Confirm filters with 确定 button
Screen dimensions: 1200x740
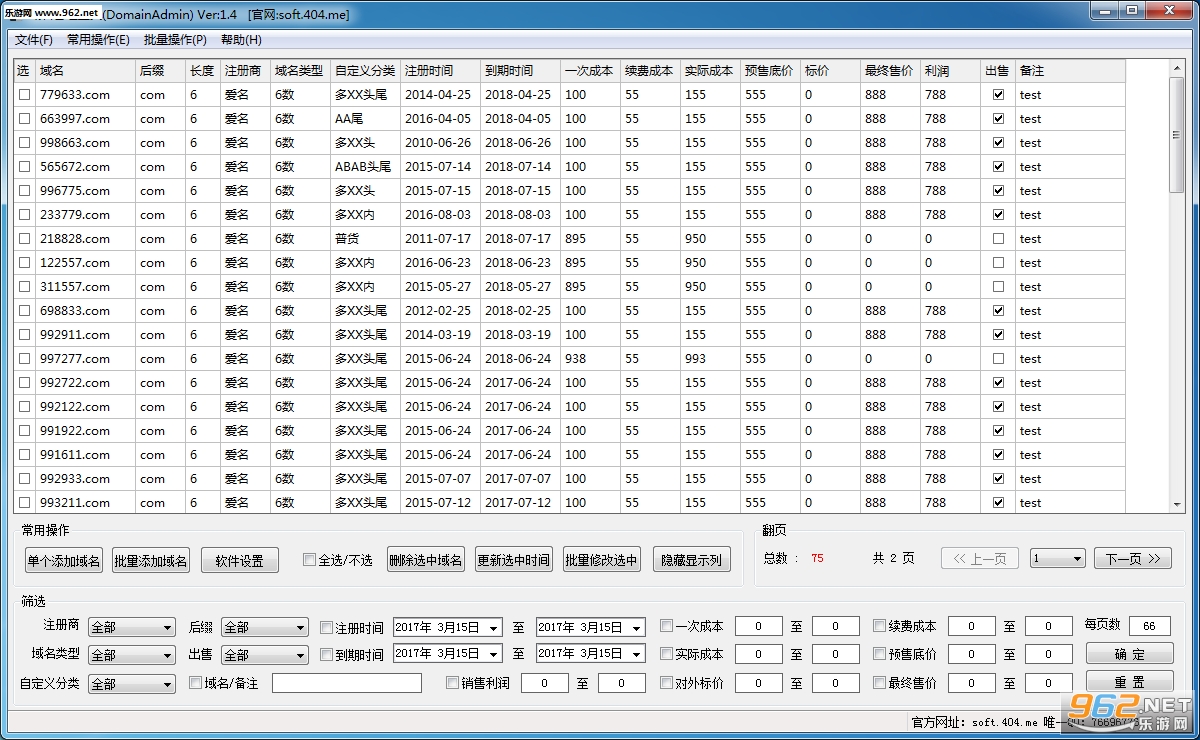[1130, 654]
